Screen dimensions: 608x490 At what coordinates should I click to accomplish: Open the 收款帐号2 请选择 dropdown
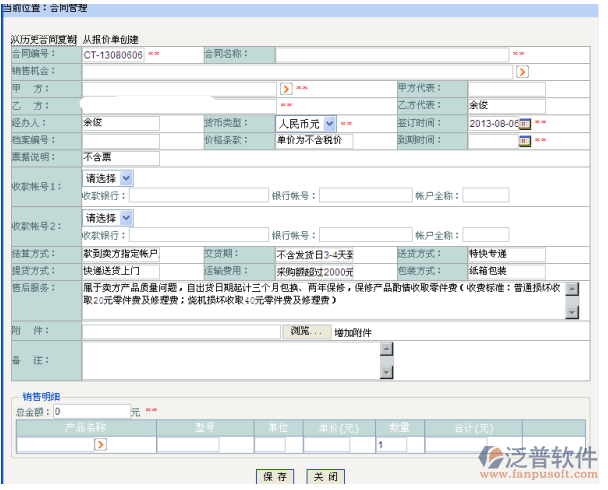[x=126, y=217]
